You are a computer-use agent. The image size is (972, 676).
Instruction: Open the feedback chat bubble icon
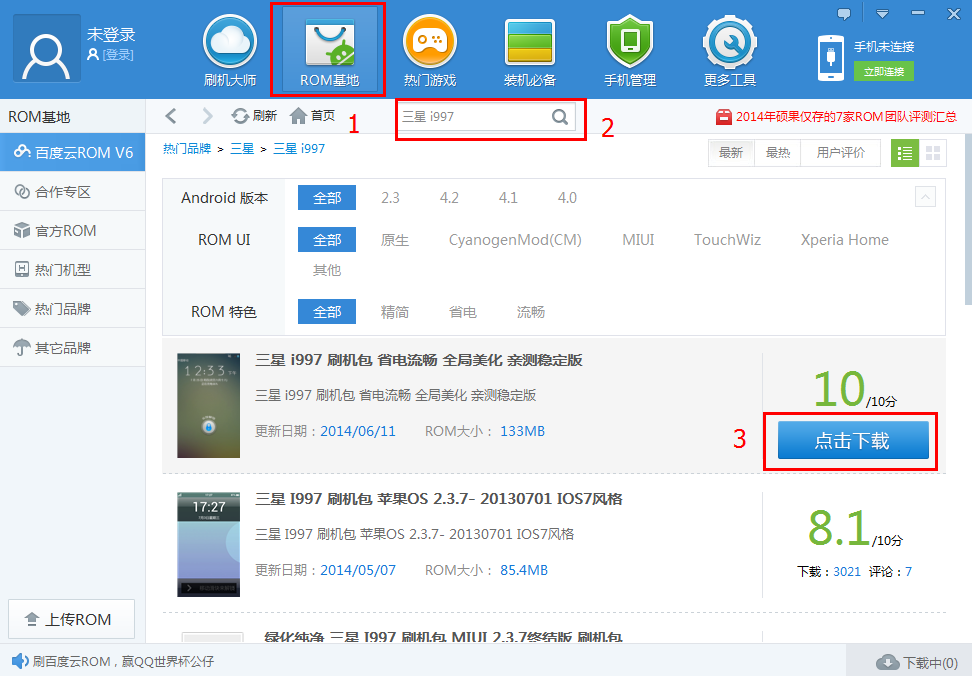pos(844,13)
